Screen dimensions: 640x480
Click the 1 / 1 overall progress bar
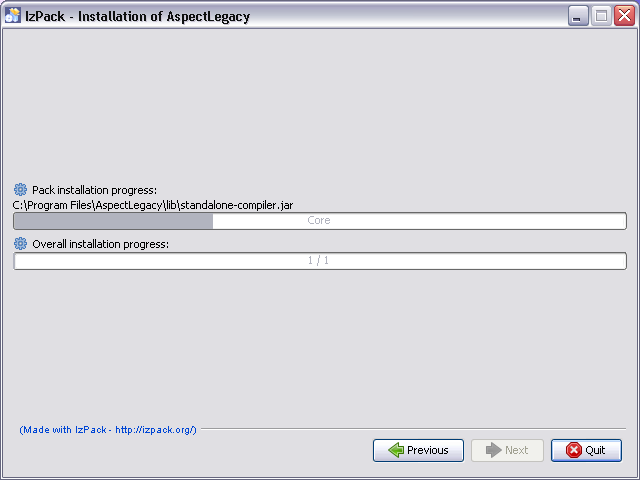point(320,261)
